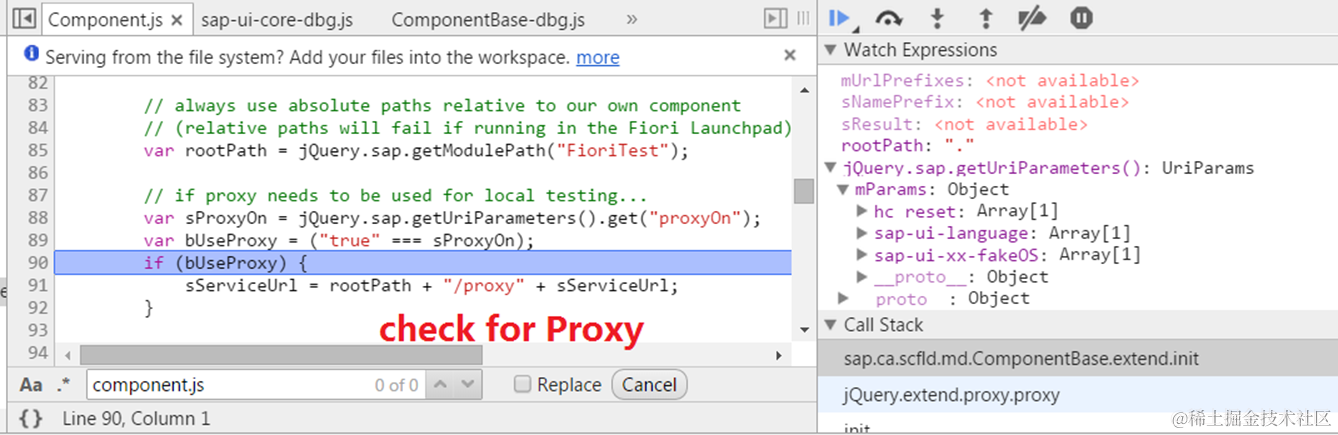Cancel the search bar
This screenshot has height=435, width=1338.
coord(650,385)
